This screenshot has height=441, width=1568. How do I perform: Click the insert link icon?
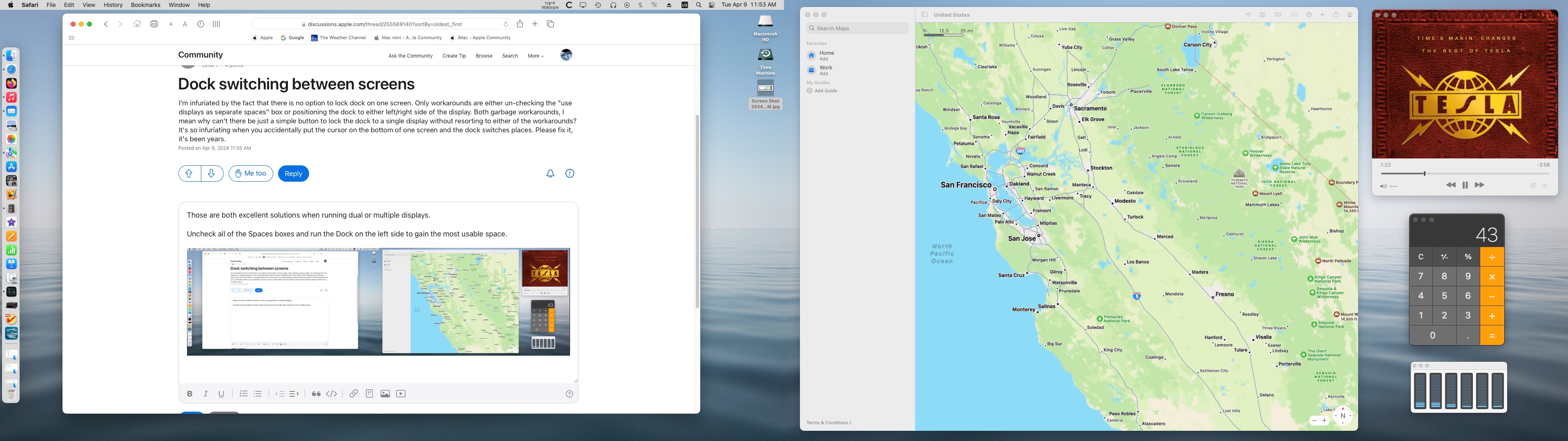point(354,394)
